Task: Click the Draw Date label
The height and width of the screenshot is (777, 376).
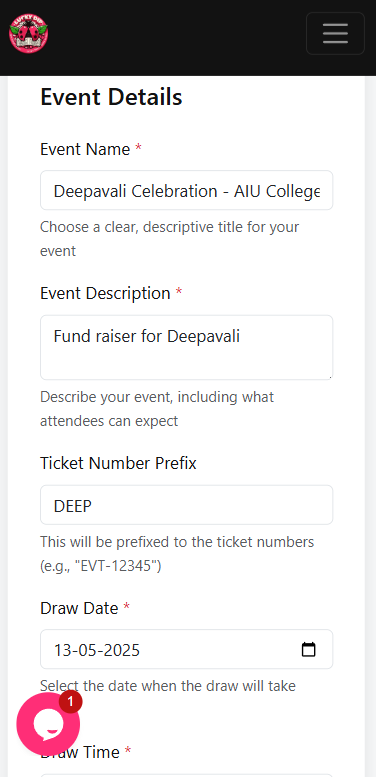Action: pyautogui.click(x=79, y=608)
